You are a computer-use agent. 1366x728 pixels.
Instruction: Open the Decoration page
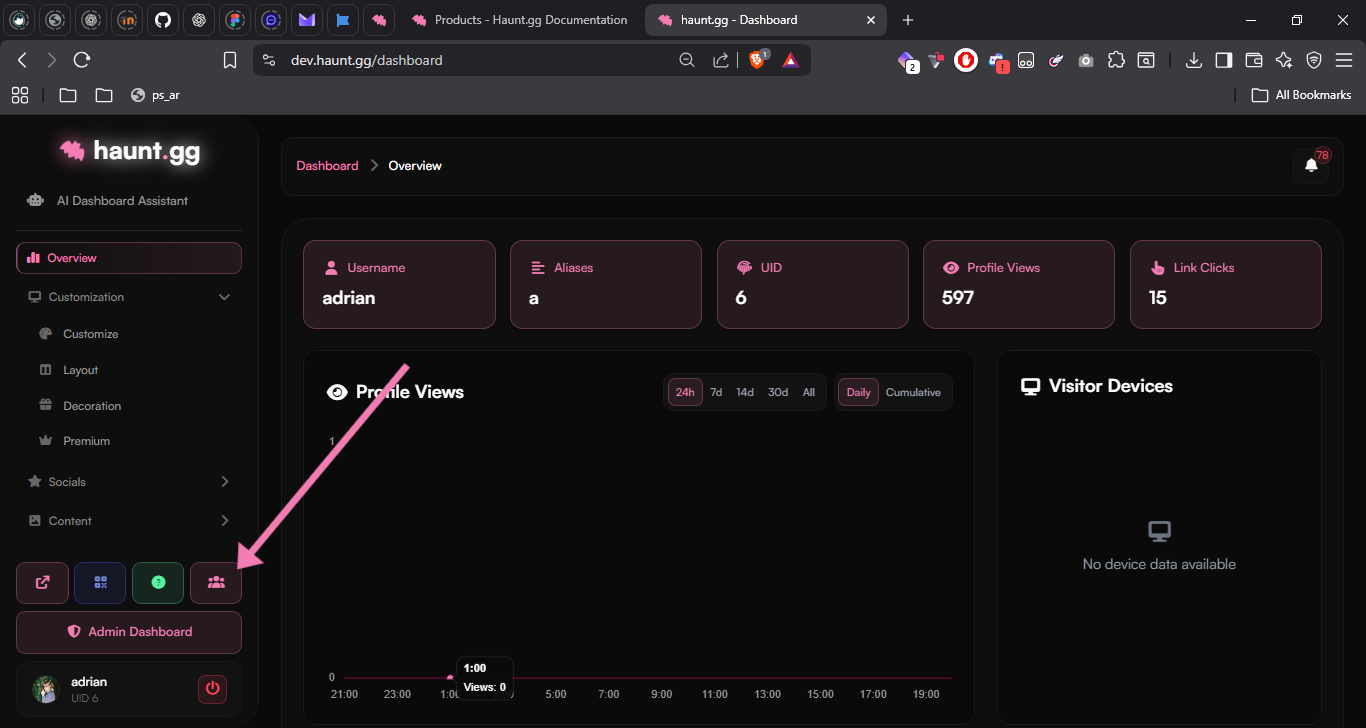(x=92, y=406)
